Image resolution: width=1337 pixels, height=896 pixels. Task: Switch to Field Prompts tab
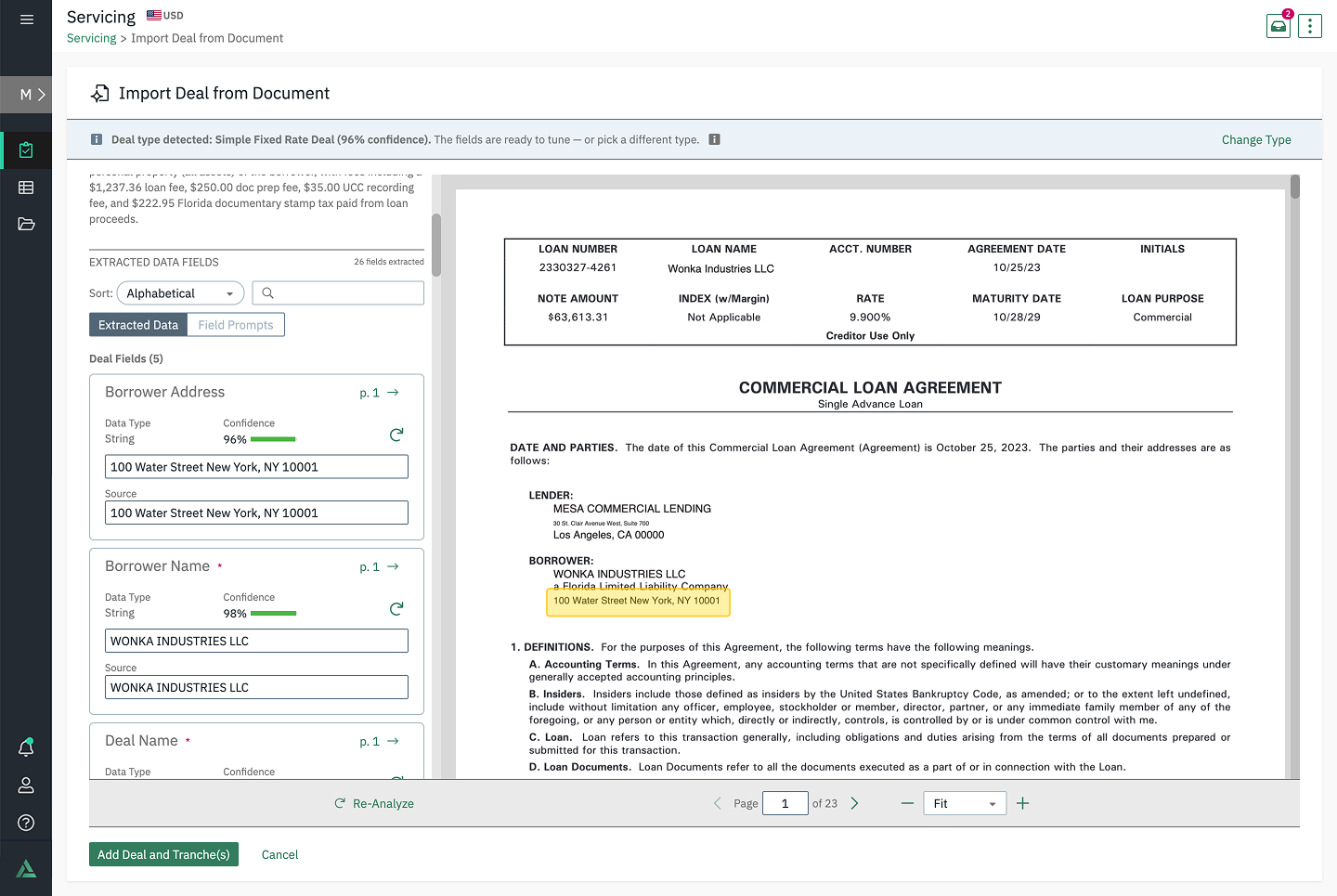coord(236,325)
